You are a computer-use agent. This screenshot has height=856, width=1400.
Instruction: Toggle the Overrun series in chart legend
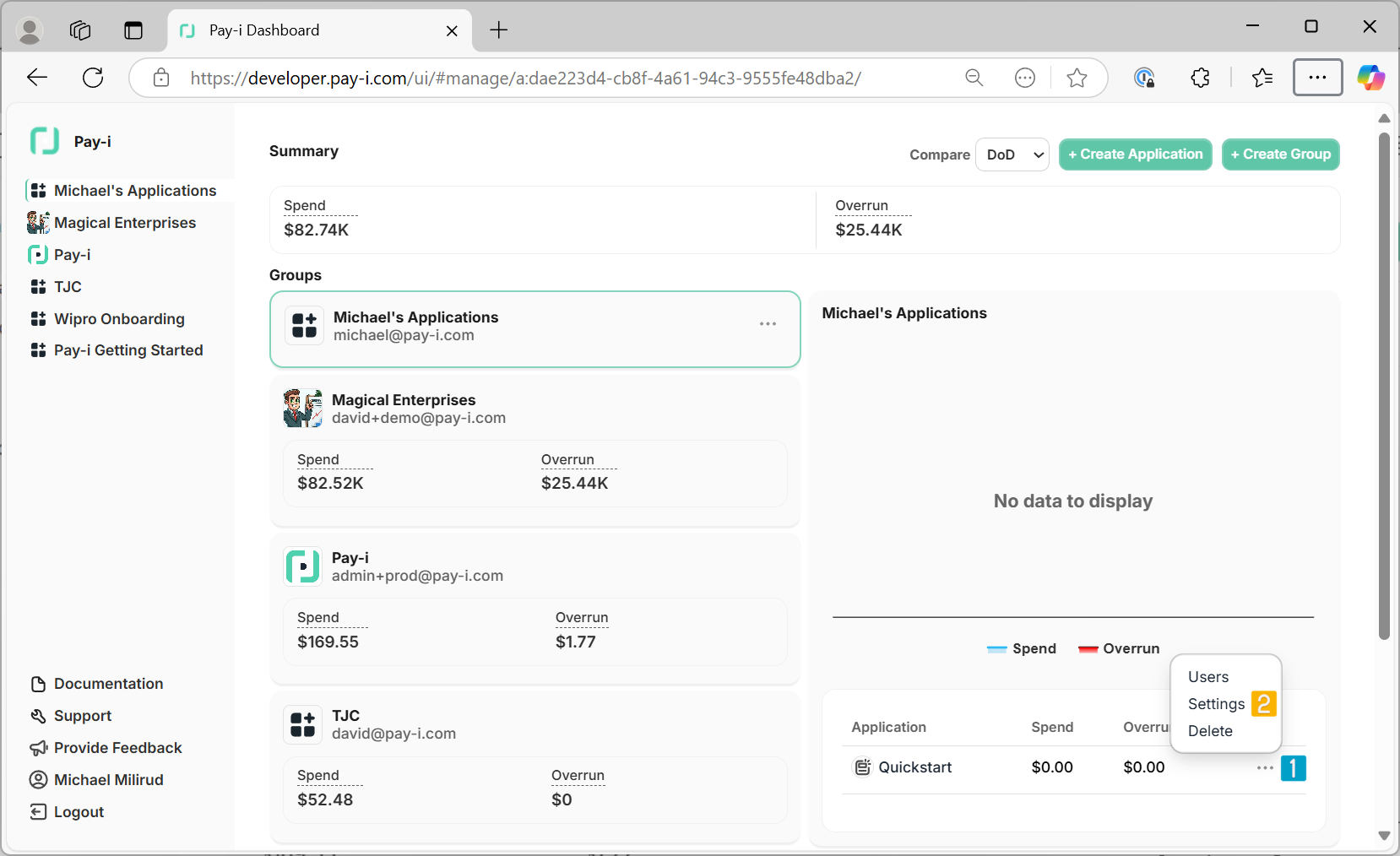pos(1119,648)
